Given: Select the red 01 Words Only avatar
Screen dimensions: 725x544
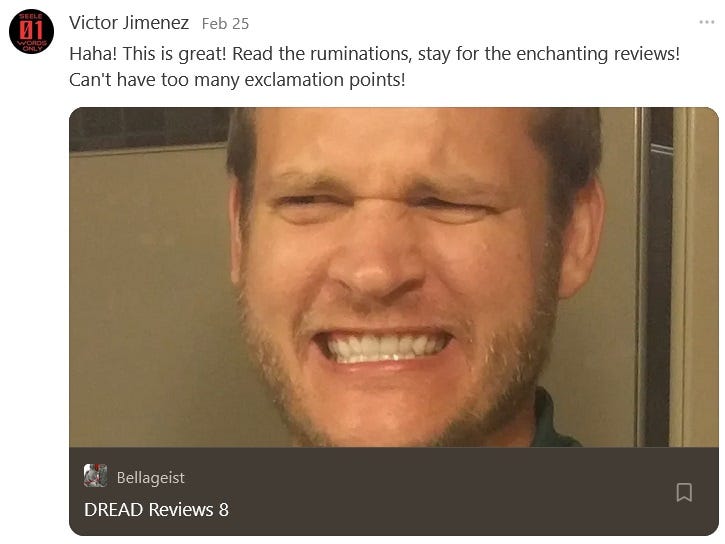Looking at the screenshot, I should (x=31, y=31).
